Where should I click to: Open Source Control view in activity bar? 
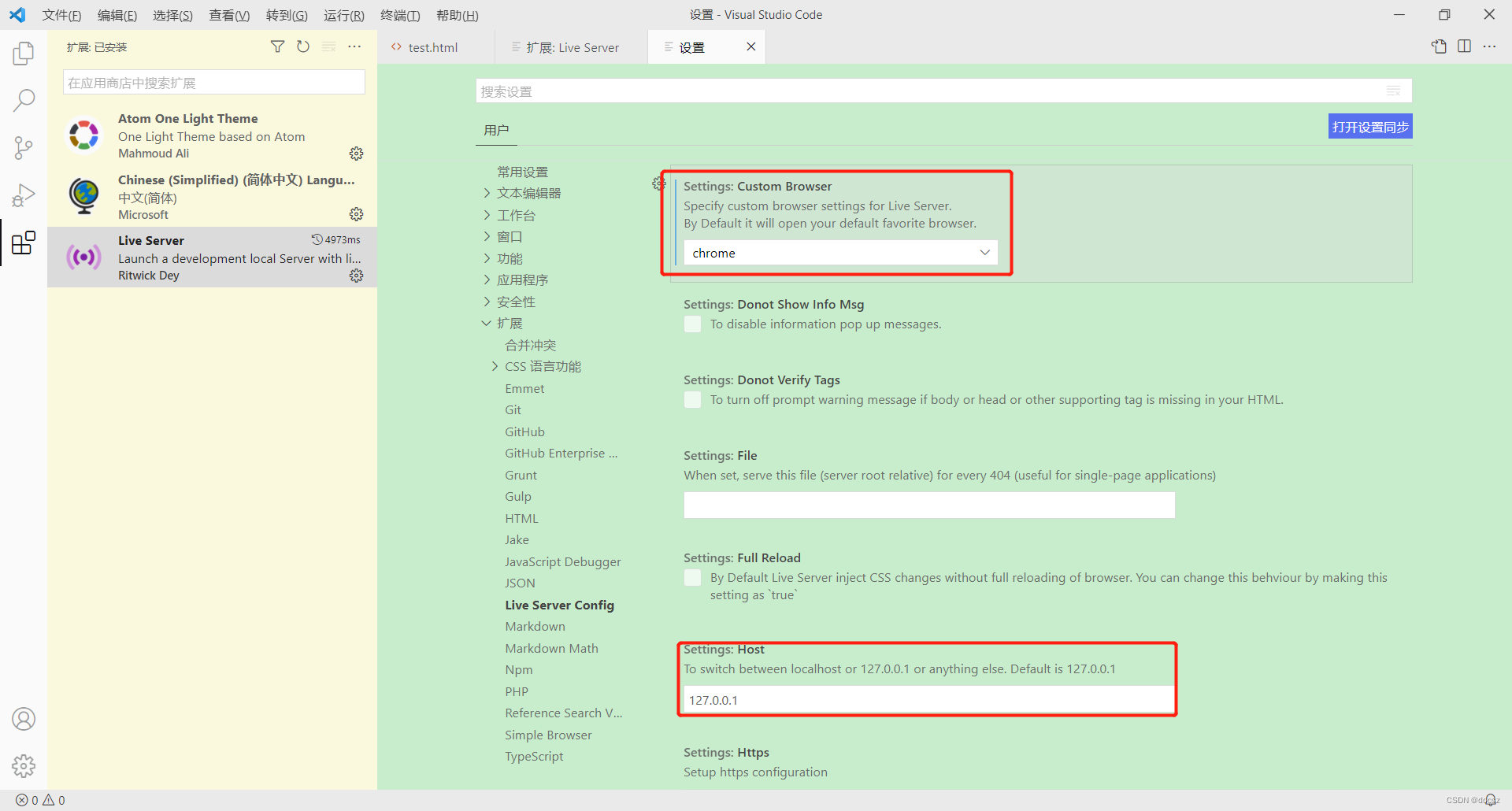click(24, 147)
